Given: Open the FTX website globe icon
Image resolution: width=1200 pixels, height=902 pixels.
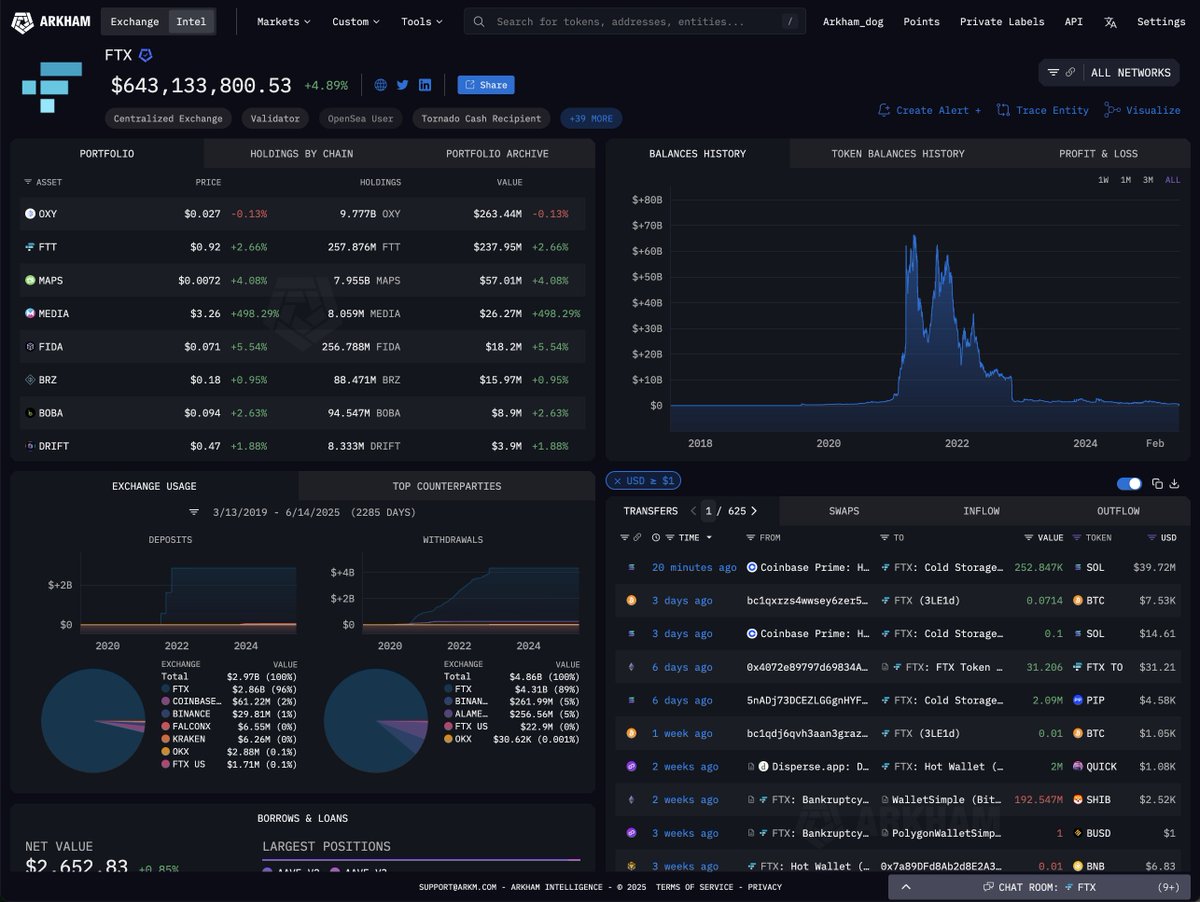Looking at the screenshot, I should click(x=380, y=85).
